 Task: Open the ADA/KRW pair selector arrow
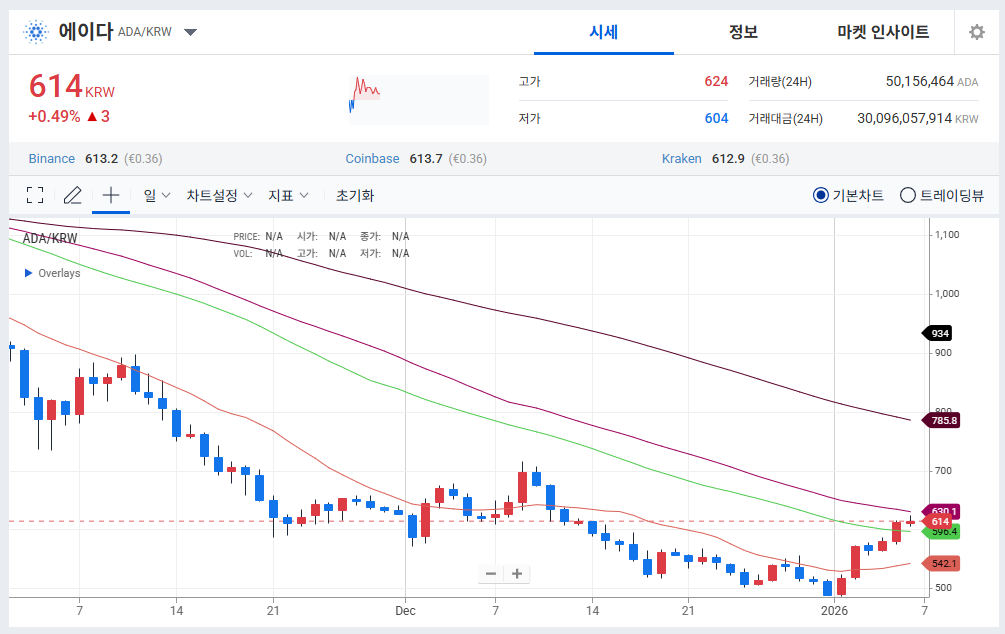coord(190,31)
